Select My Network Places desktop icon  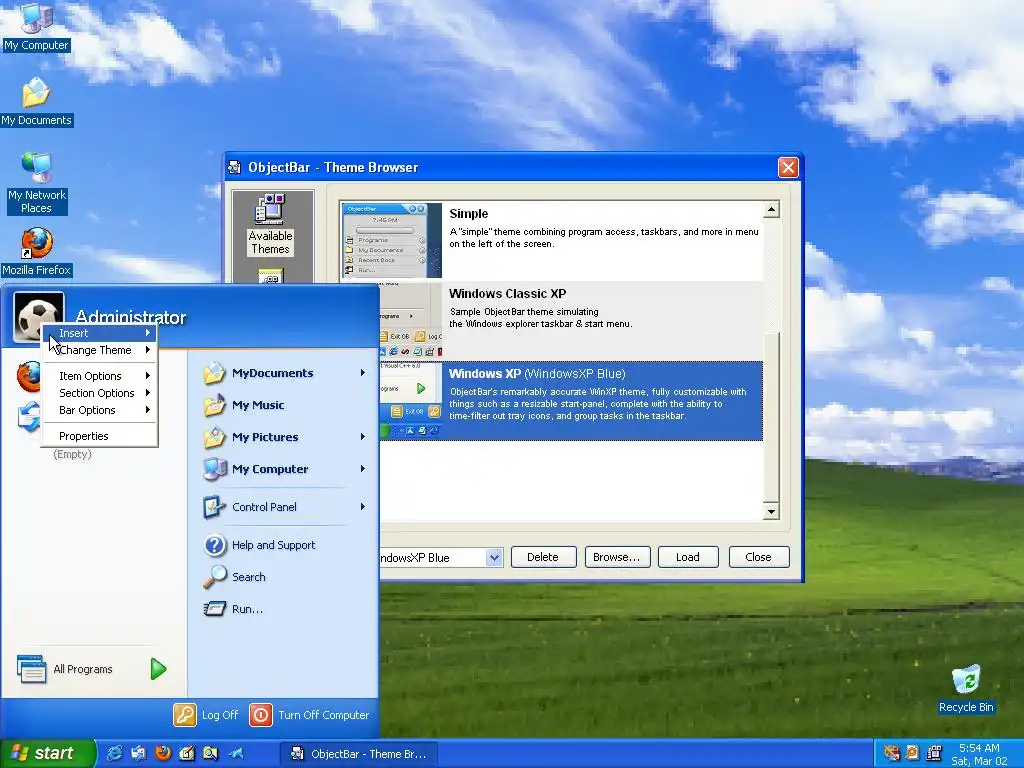point(36,184)
